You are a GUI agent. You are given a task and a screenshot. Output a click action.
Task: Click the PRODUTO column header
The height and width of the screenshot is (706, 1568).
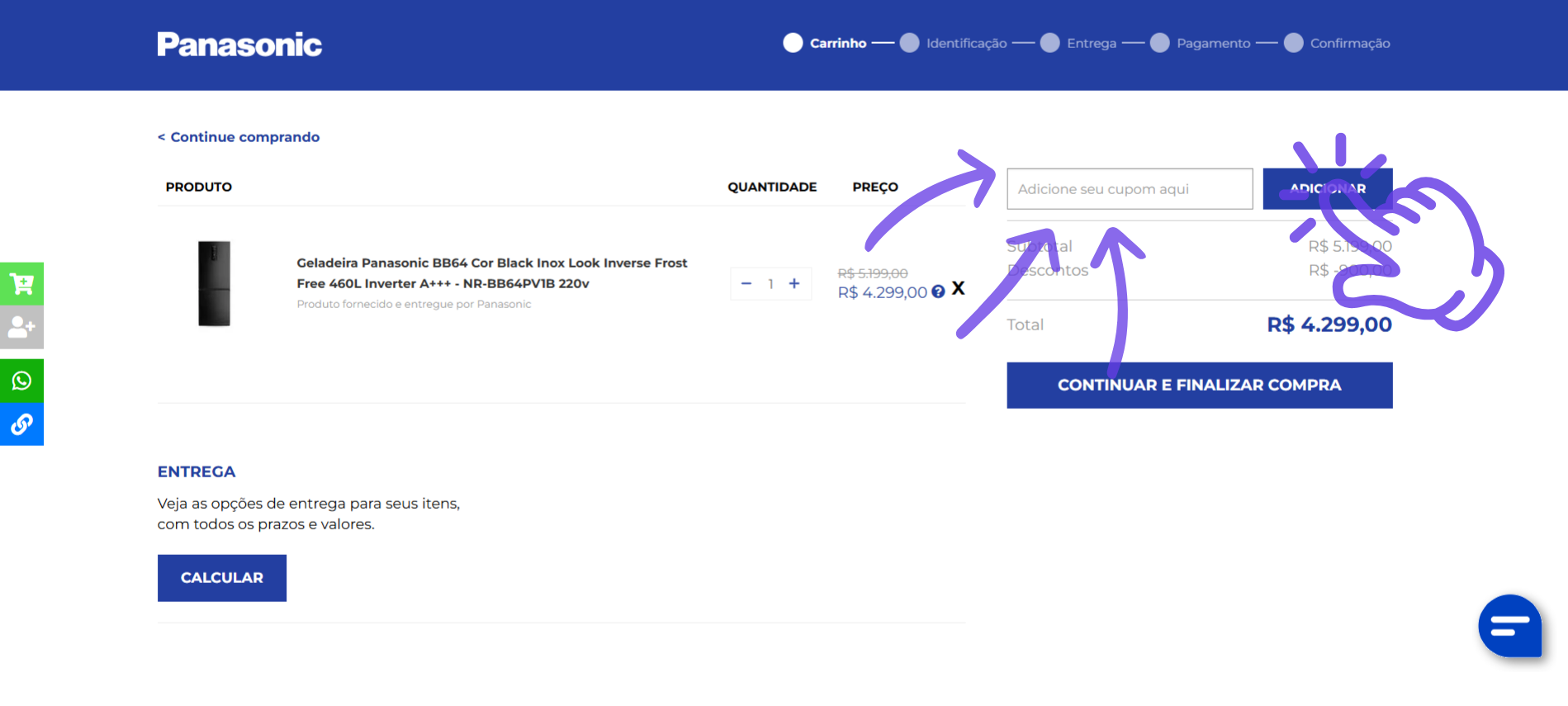(199, 187)
